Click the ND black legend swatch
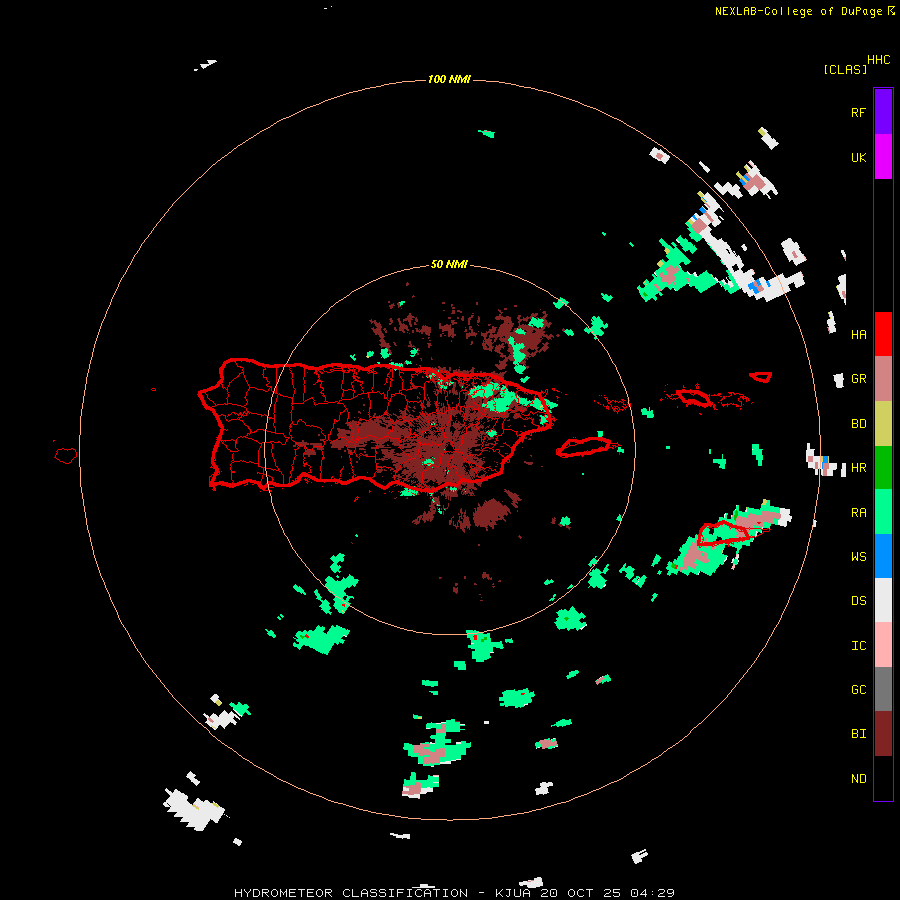The width and height of the screenshot is (900, 900). click(x=883, y=778)
